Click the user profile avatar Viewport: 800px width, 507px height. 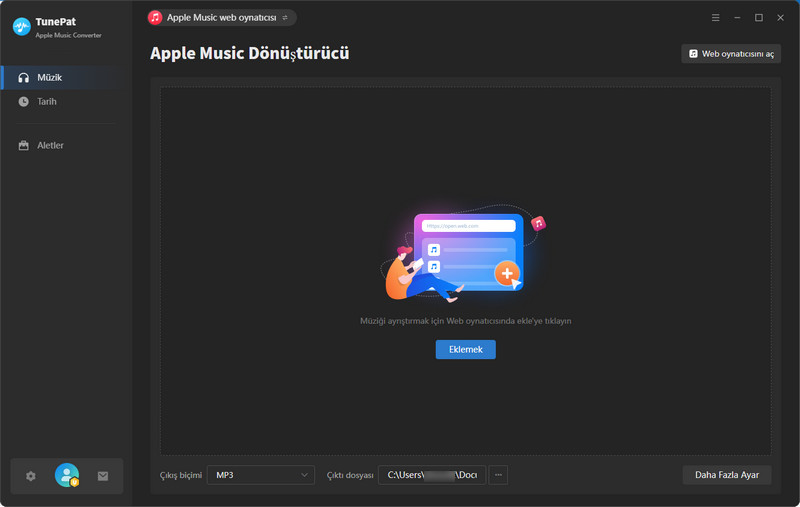click(x=67, y=476)
